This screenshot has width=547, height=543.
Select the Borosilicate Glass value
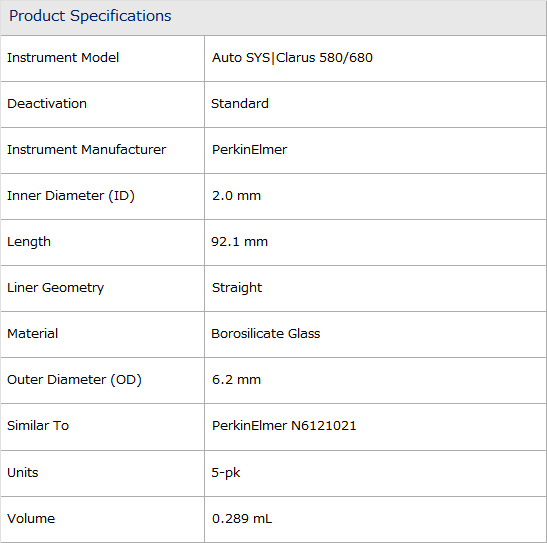coord(266,334)
